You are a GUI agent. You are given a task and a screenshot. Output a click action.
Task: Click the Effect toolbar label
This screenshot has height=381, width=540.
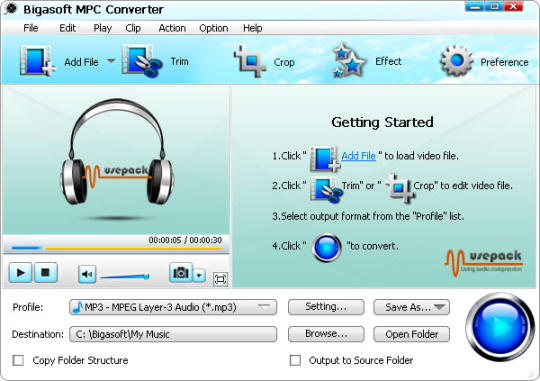388,61
